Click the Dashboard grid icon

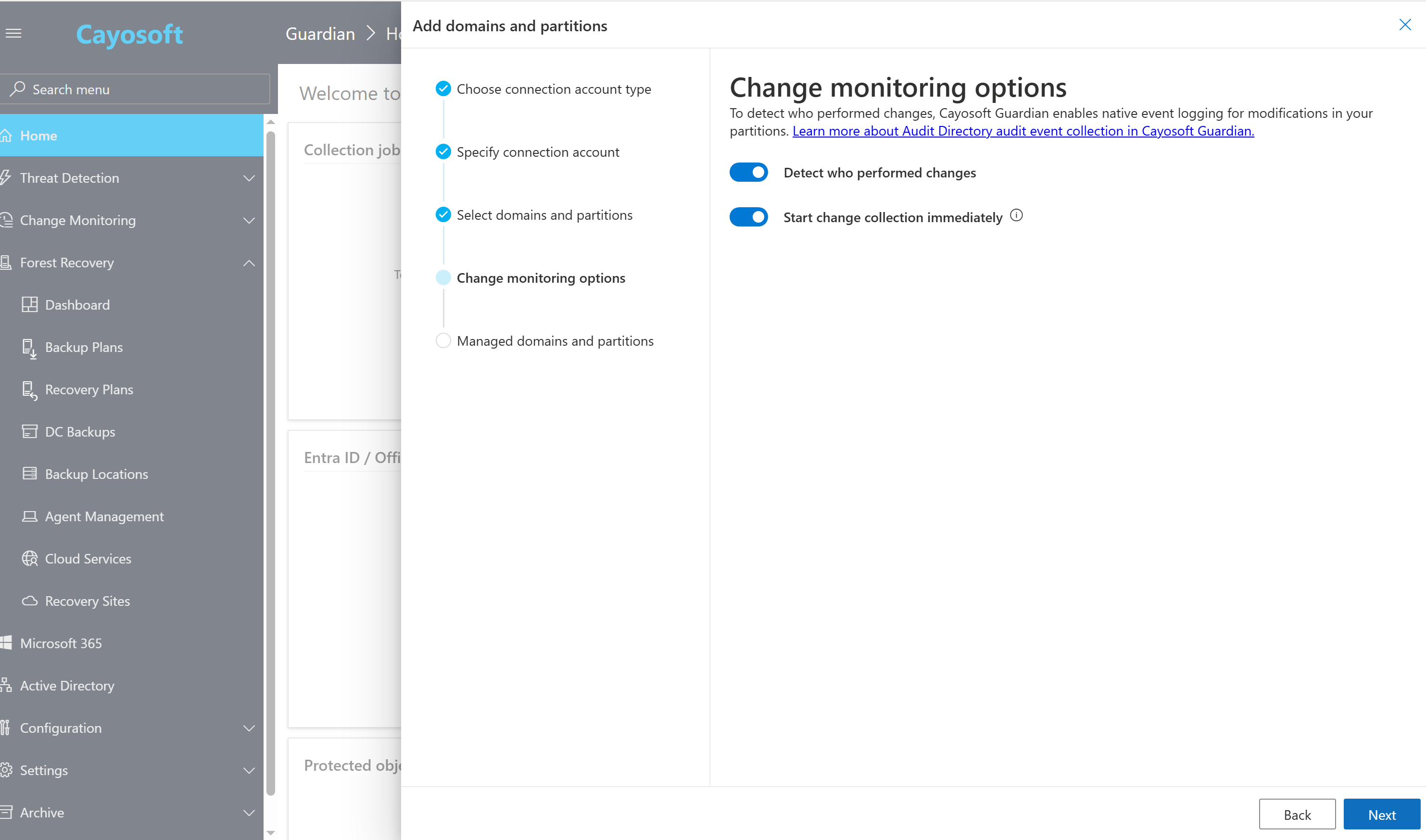pos(29,304)
